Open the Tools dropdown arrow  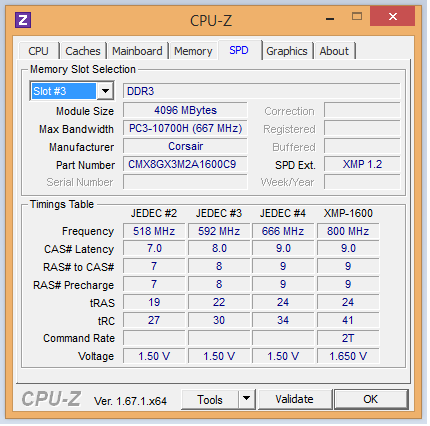coord(246,399)
